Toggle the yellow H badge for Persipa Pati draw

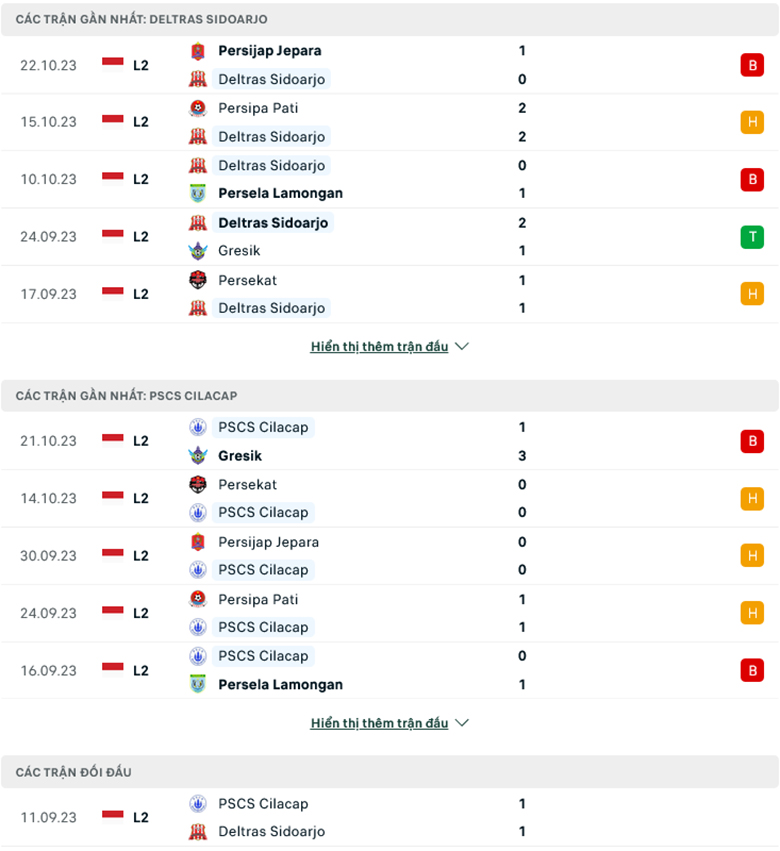click(752, 121)
